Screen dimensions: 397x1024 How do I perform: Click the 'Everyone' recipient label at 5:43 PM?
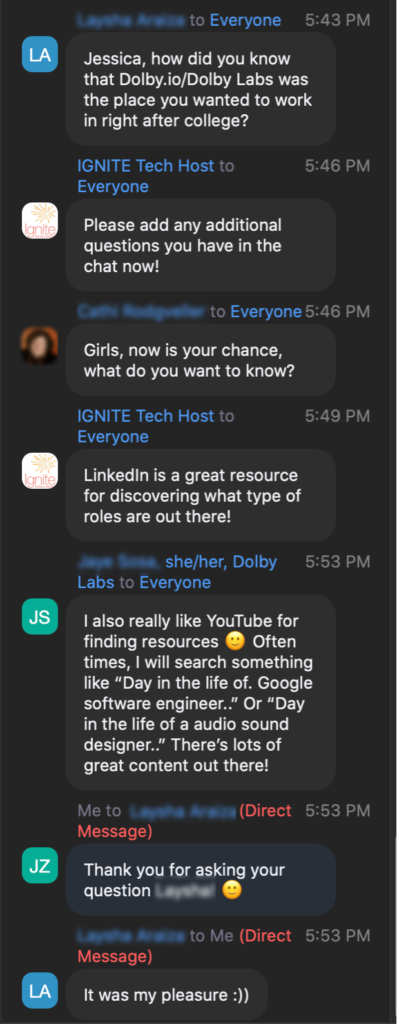[245, 20]
